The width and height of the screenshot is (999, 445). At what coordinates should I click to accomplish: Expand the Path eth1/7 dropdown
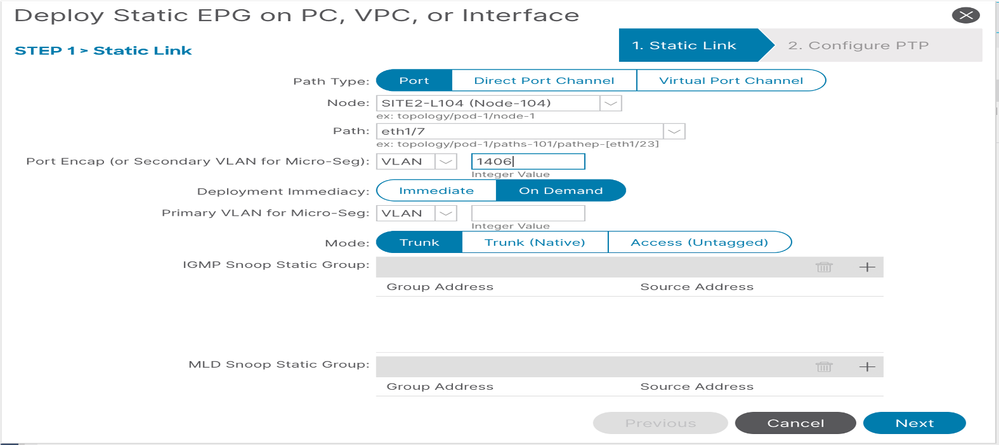675,131
